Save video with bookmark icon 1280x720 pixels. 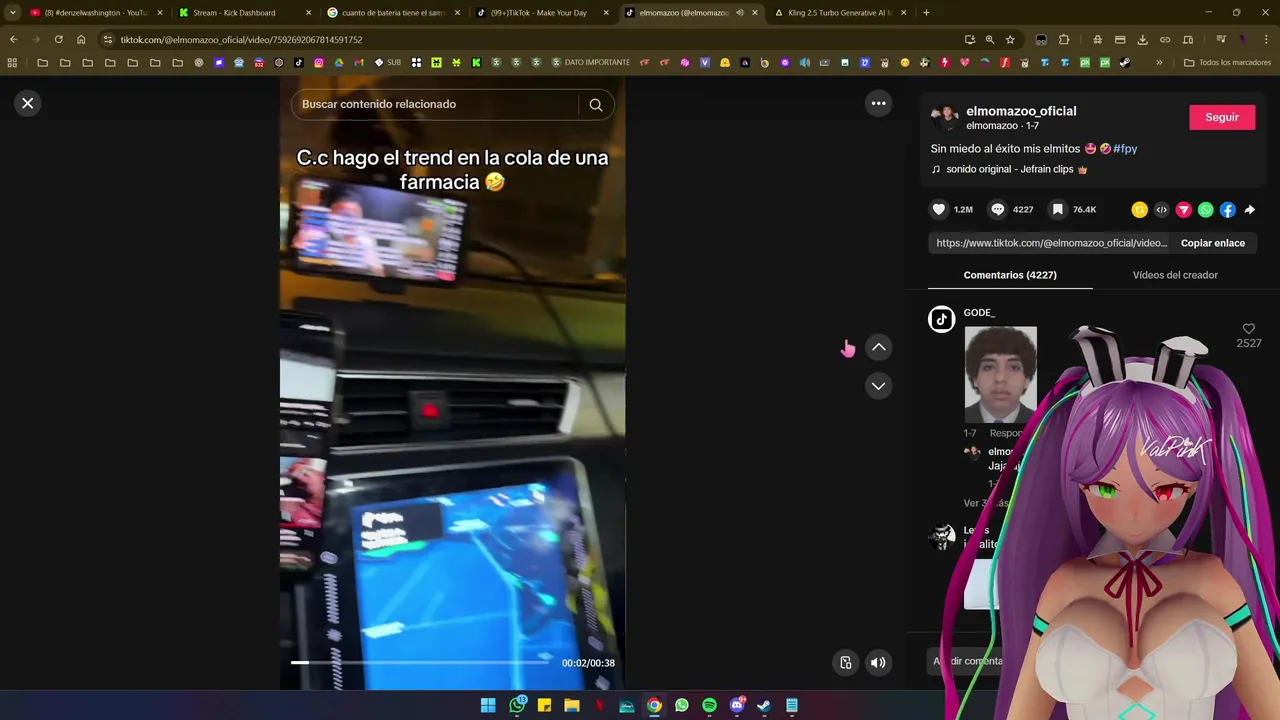click(x=1057, y=209)
